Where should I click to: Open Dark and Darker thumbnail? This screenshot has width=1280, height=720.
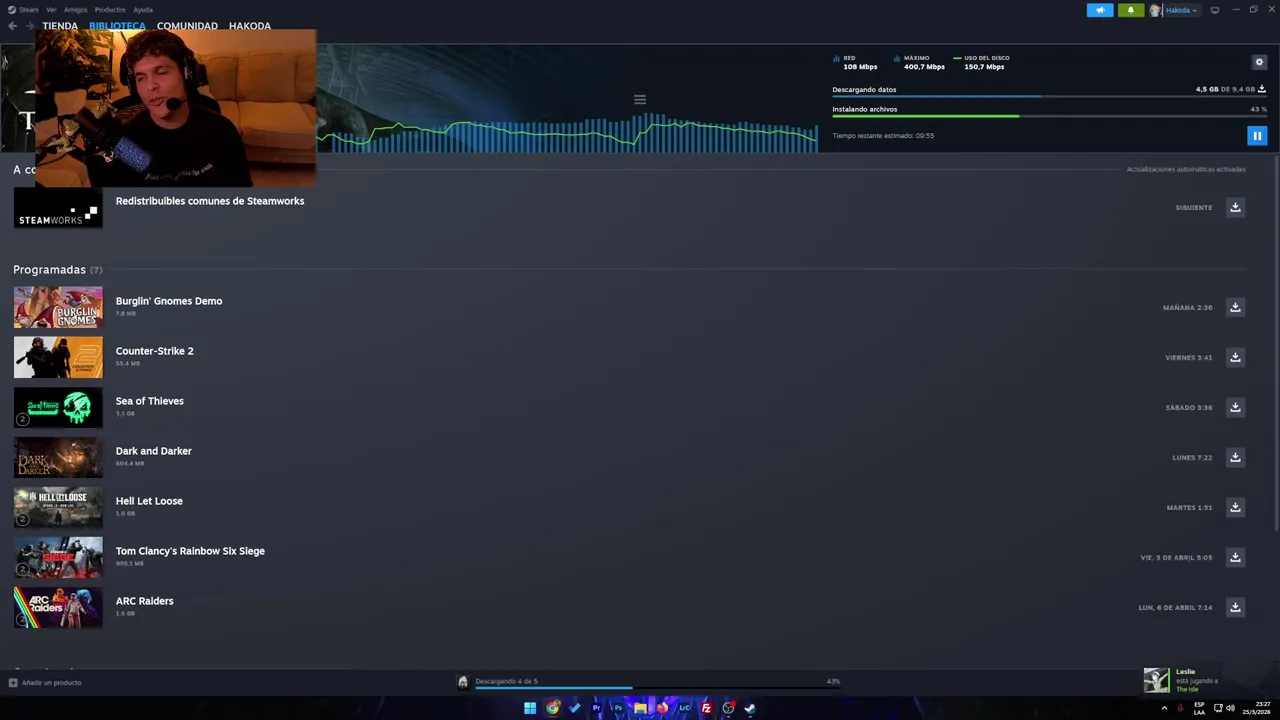(x=58, y=457)
